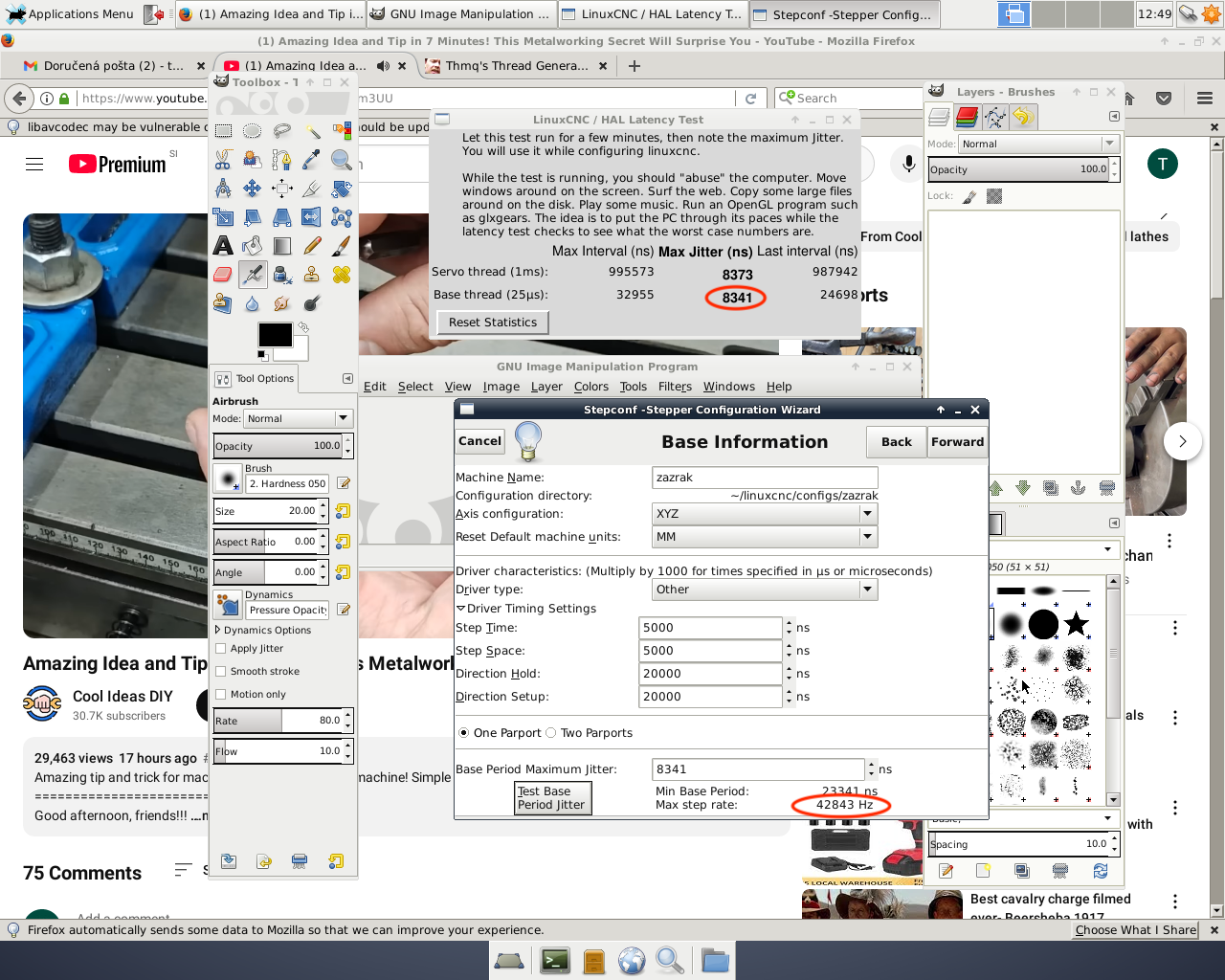
Task: Enable the Apply Jitter checkbox
Action: (221, 649)
